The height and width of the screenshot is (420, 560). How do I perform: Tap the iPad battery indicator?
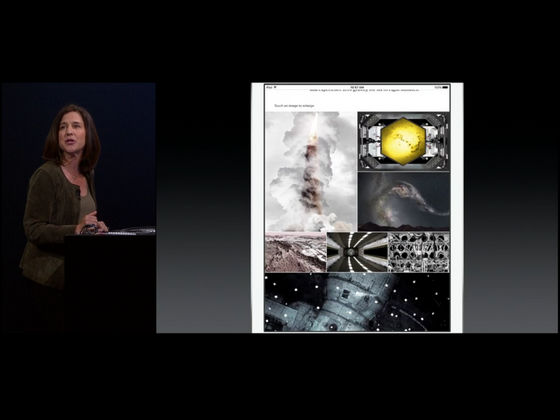(445, 87)
